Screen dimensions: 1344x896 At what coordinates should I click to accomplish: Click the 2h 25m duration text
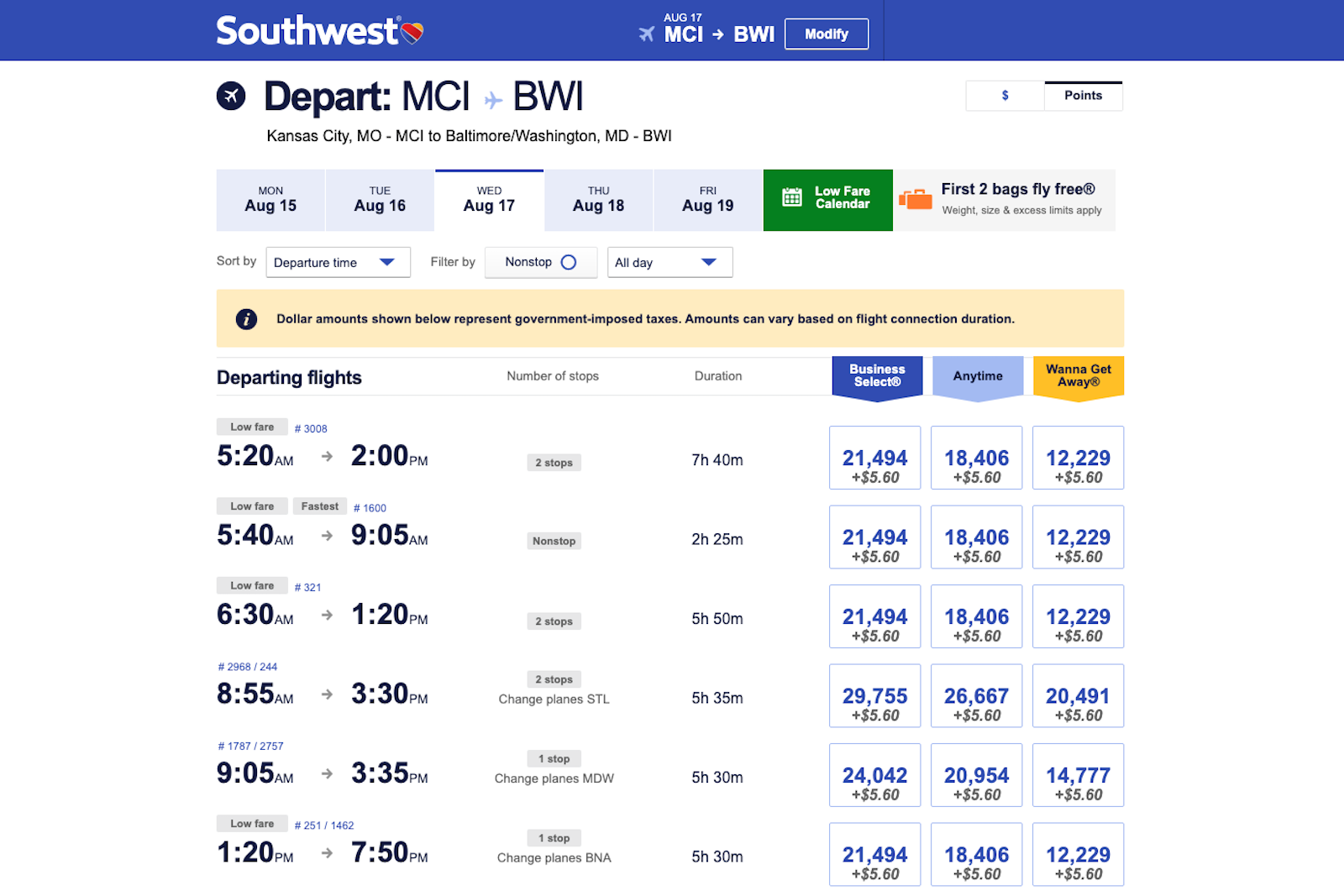[717, 539]
